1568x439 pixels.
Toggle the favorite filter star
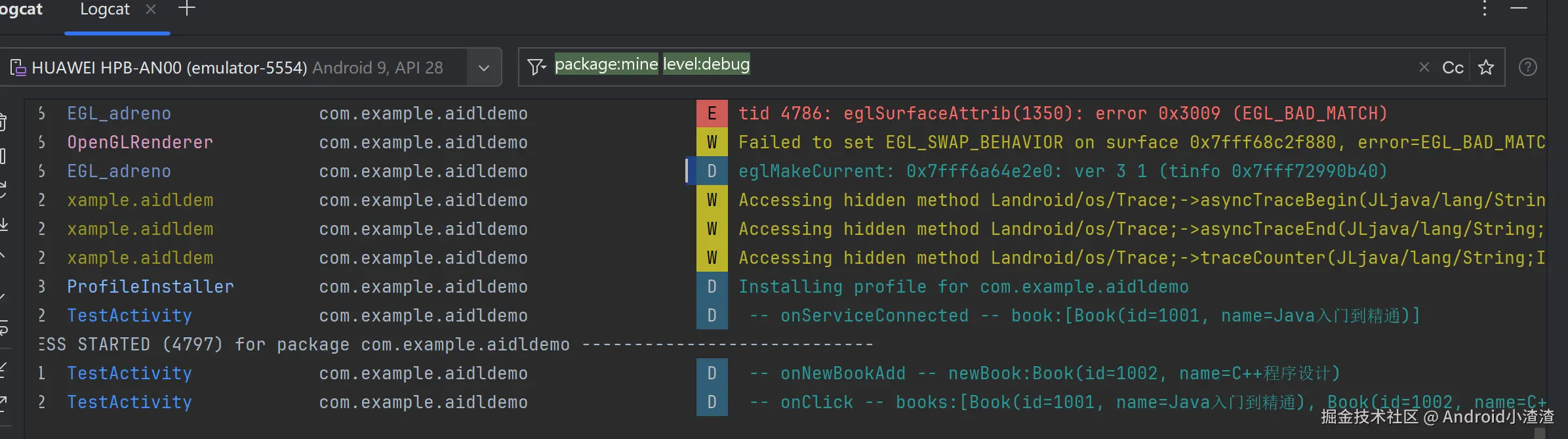[x=1486, y=67]
